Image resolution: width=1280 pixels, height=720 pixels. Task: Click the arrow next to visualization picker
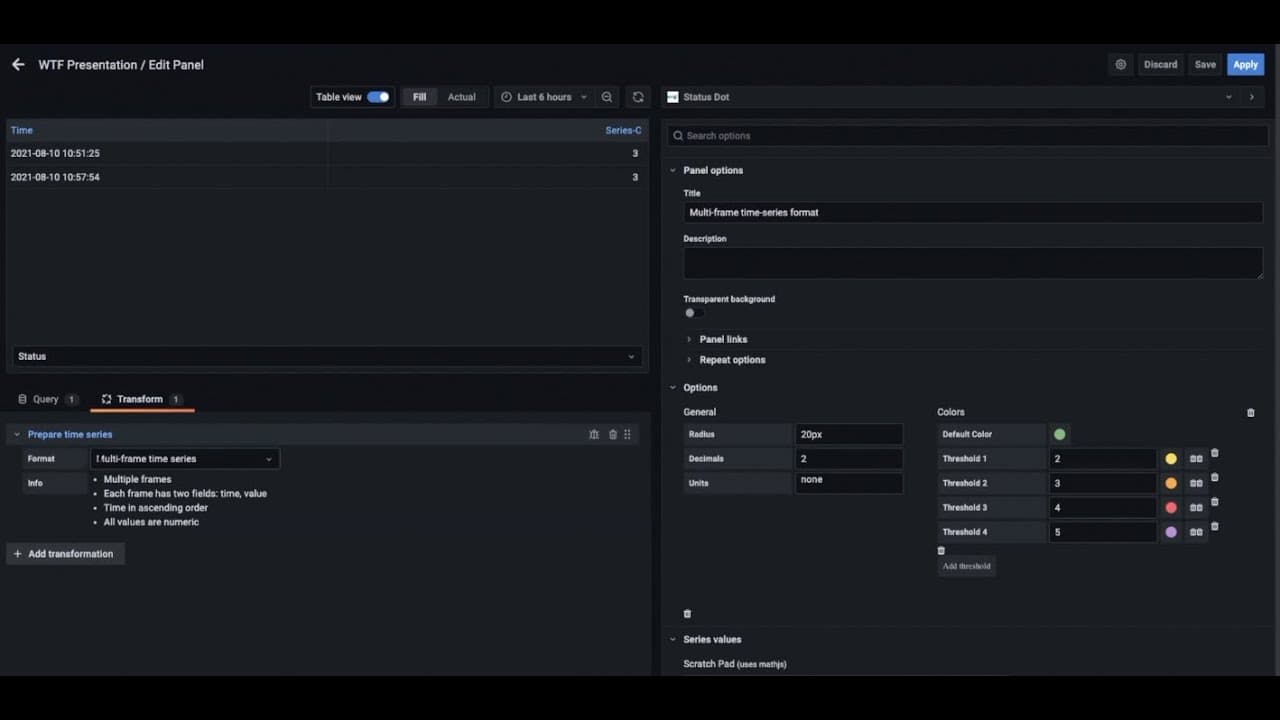1251,97
